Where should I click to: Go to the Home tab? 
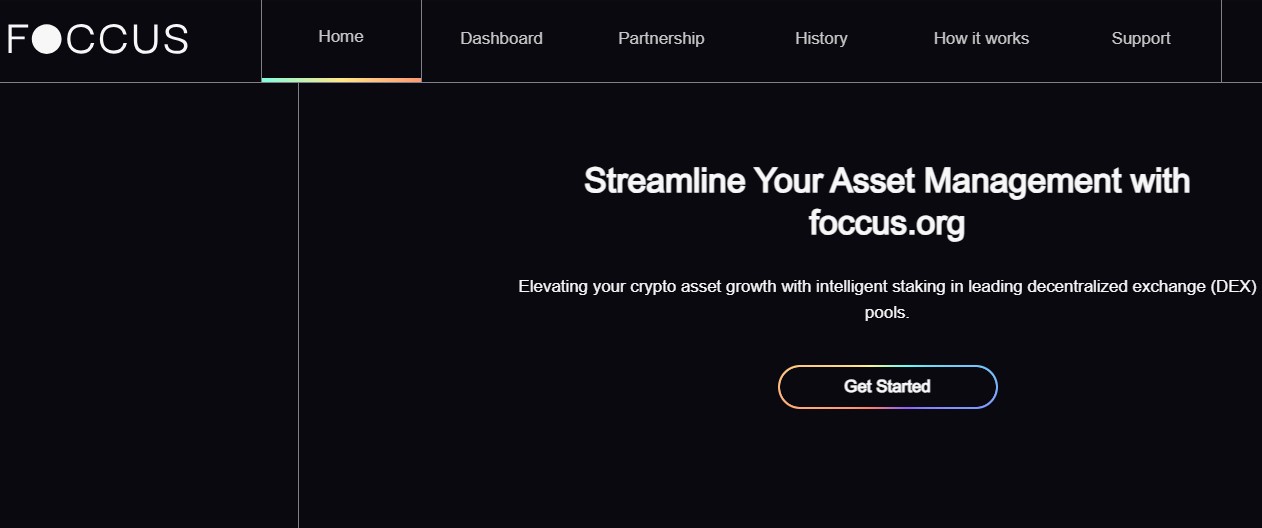tap(341, 37)
